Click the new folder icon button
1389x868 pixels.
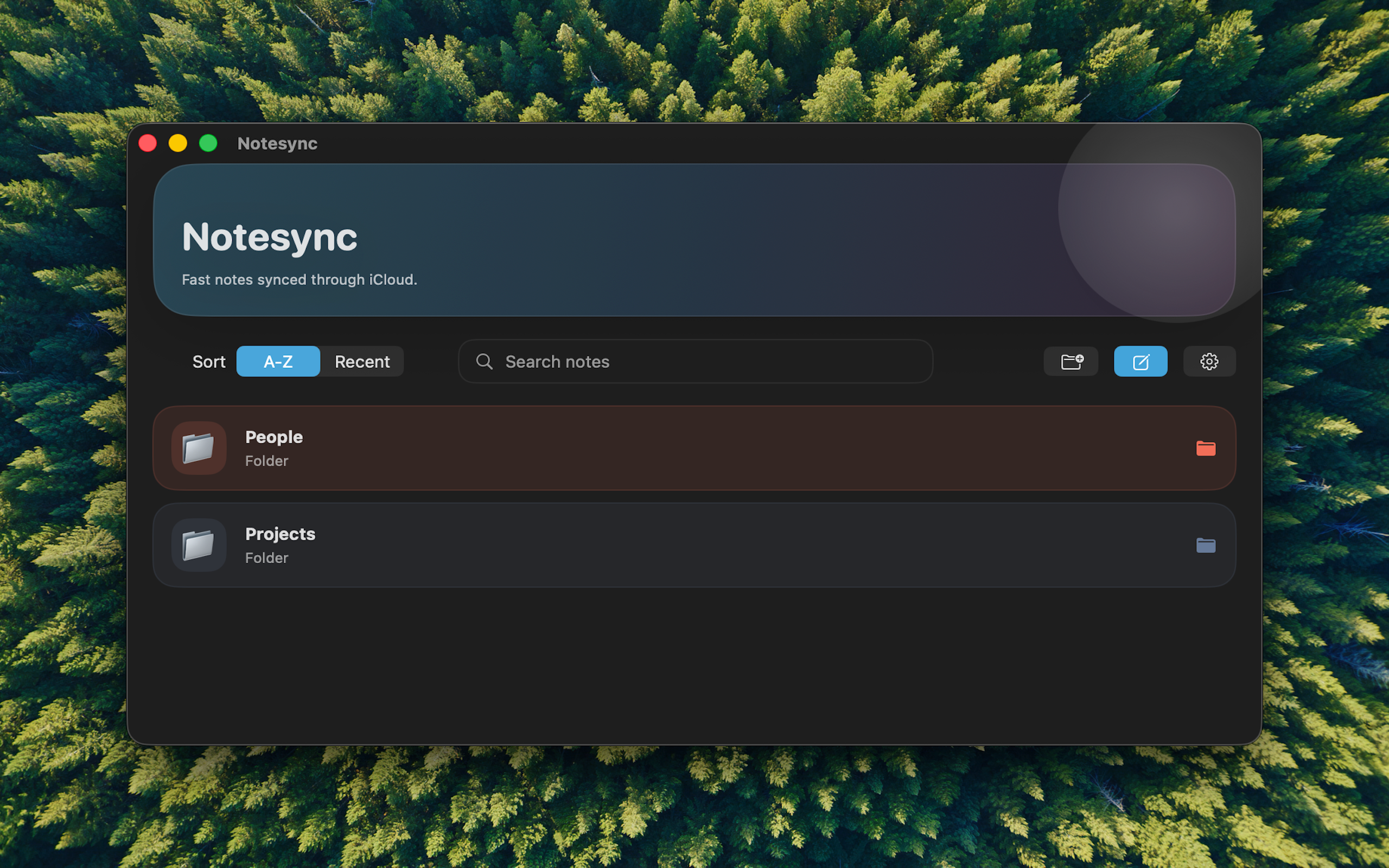coord(1071,361)
